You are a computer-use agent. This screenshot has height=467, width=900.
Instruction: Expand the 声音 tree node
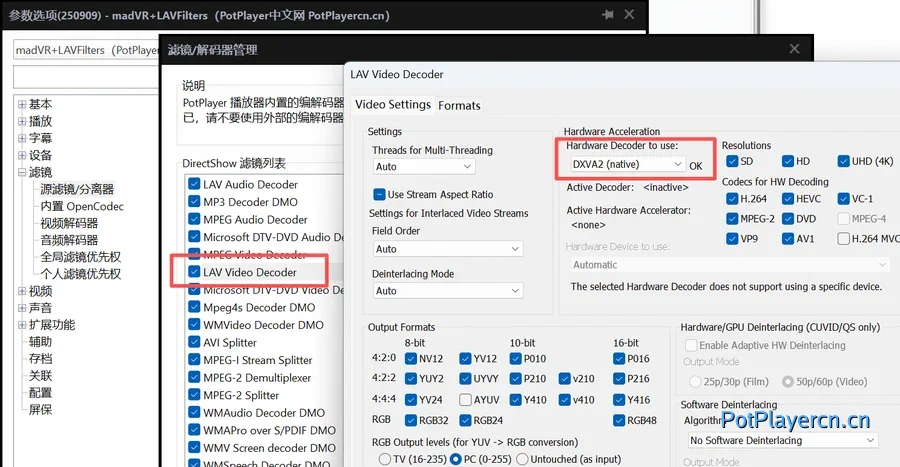[22, 308]
